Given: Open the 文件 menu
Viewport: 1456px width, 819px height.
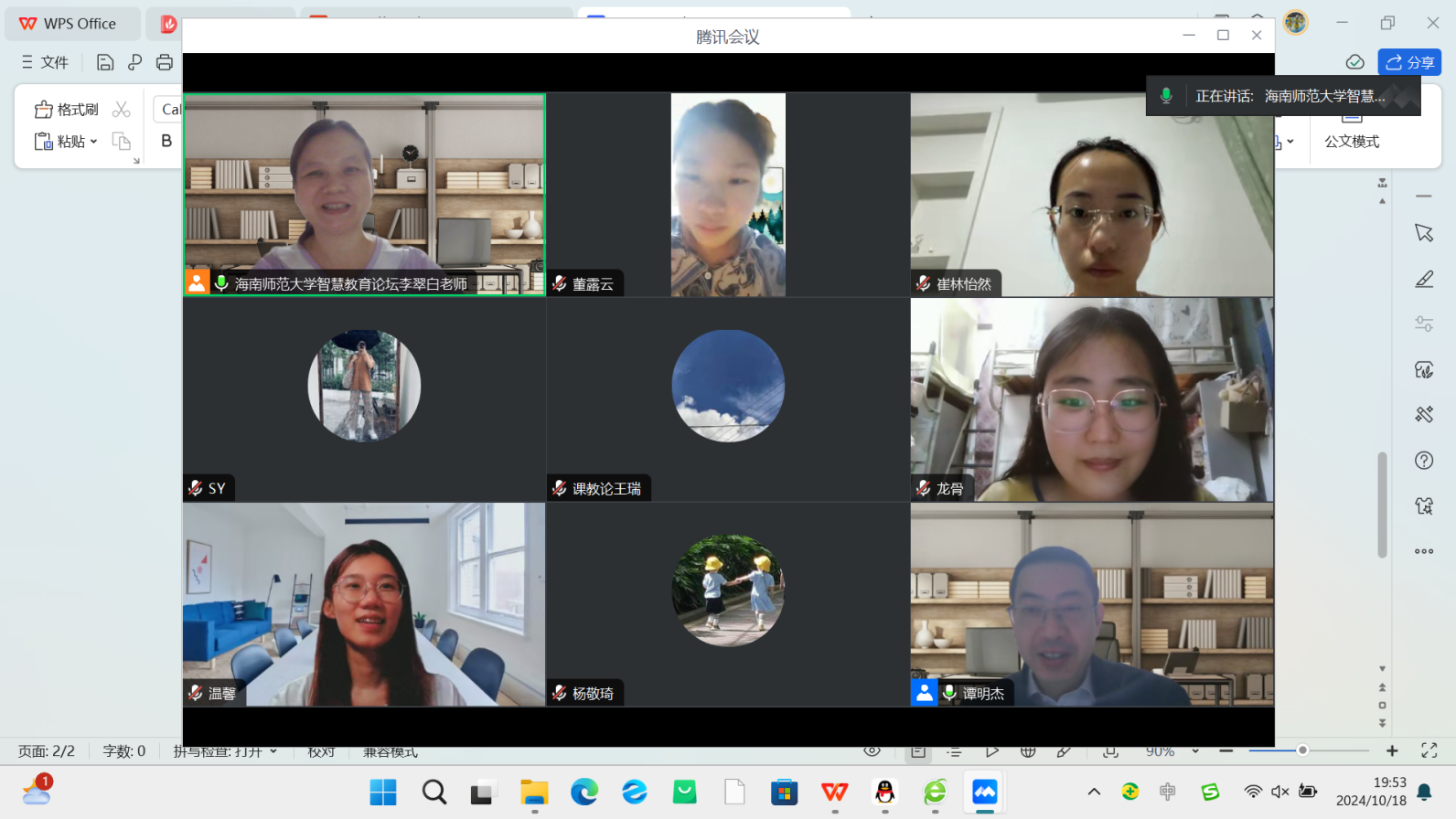Looking at the screenshot, I should (x=46, y=62).
